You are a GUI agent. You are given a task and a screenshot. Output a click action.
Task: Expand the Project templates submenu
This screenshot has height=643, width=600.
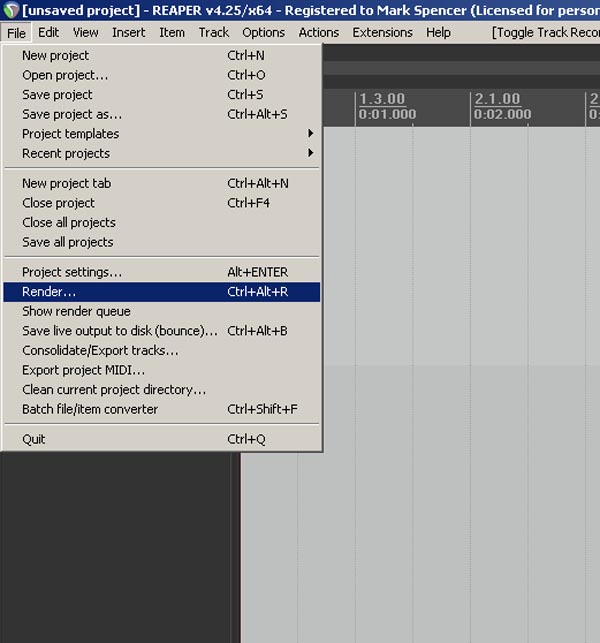pyautogui.click(x=162, y=134)
